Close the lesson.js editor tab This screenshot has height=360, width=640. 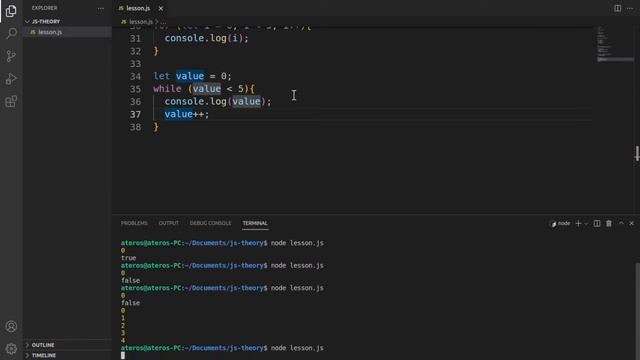tap(161, 8)
